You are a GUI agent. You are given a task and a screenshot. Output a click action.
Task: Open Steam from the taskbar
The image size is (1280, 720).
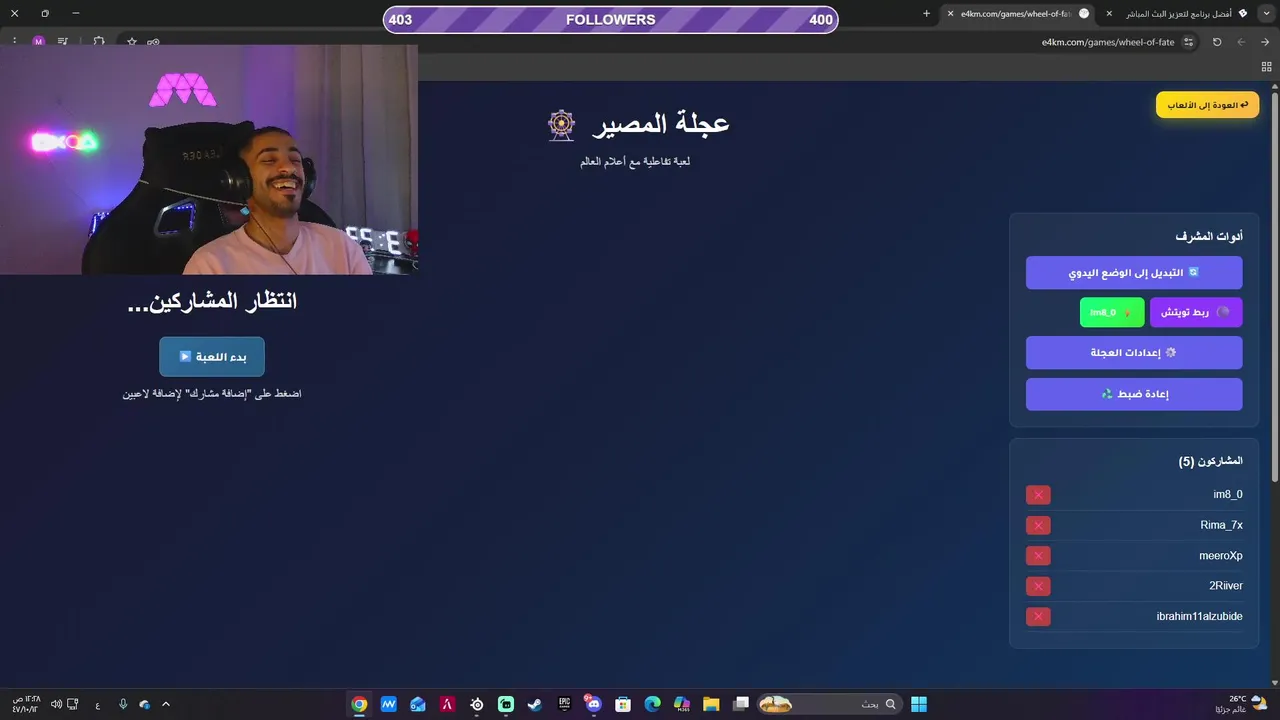(535, 704)
